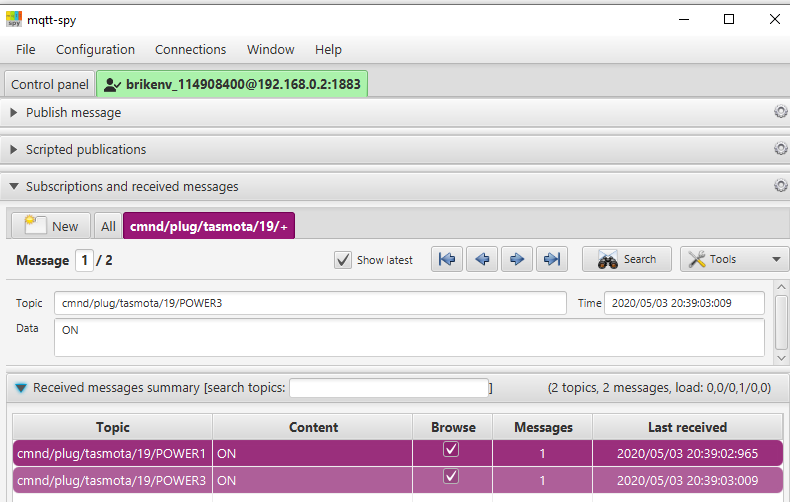
Task: Open the Window menu
Action: click(x=271, y=49)
